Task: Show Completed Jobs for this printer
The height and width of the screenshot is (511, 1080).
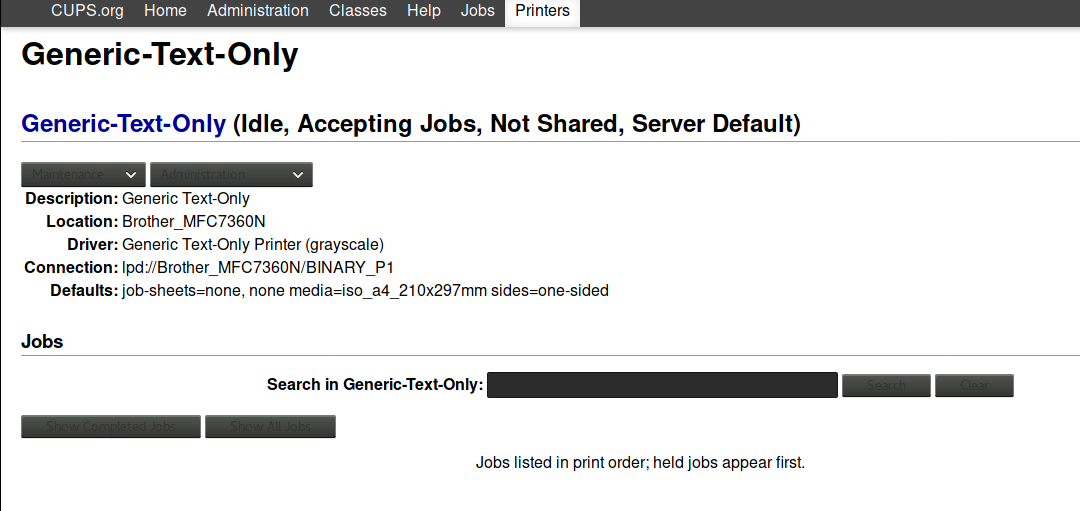Action: point(111,427)
